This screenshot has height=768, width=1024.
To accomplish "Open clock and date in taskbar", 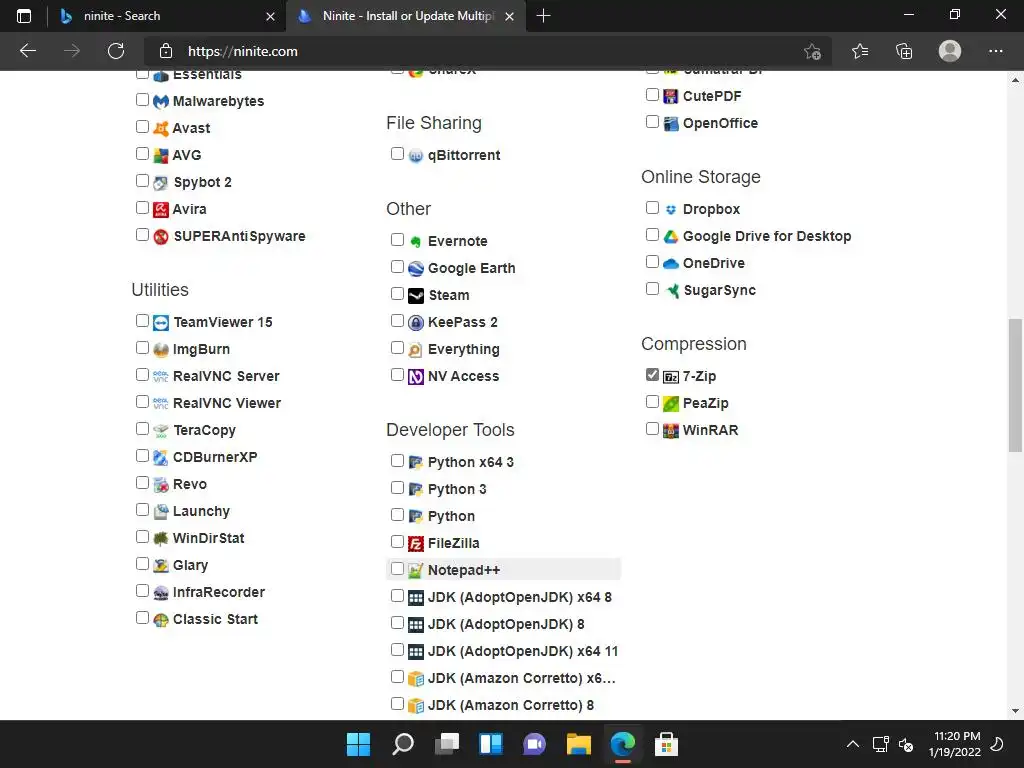I will (954, 744).
